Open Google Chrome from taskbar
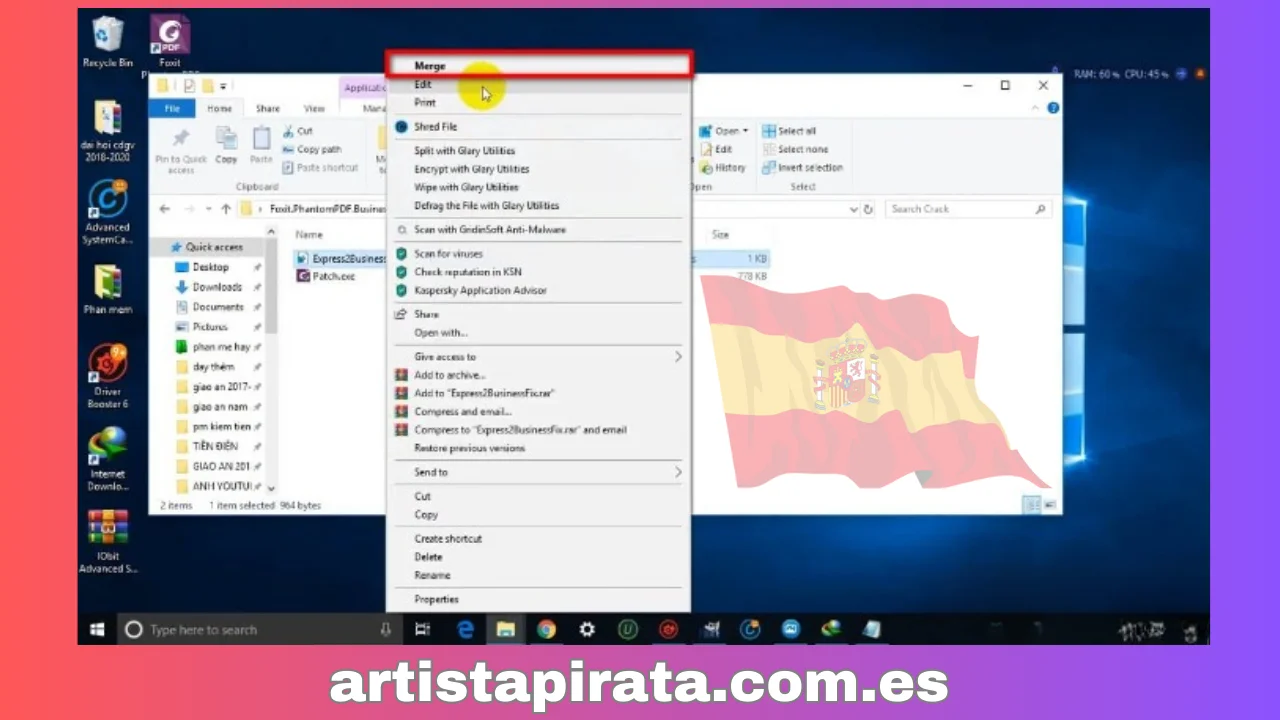Viewport: 1280px width, 720px height. (546, 629)
